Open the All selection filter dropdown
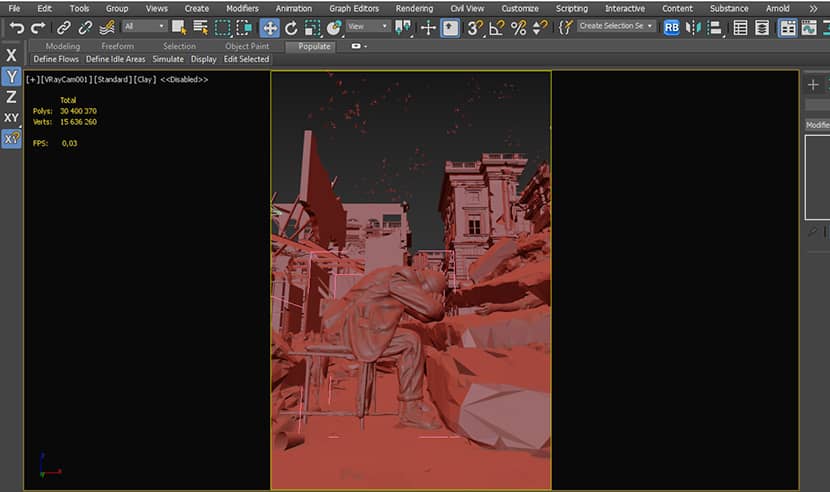This screenshot has width=830, height=492. click(145, 26)
